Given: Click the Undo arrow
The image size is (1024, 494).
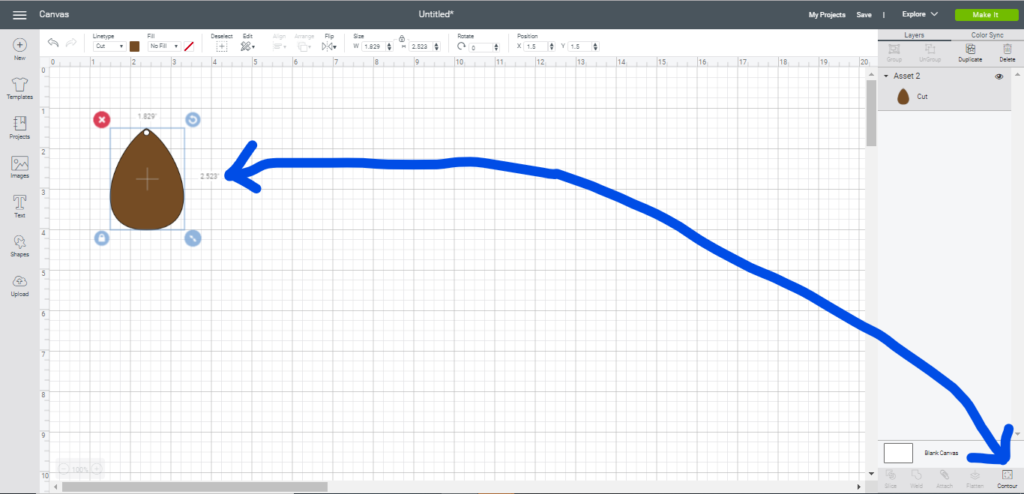Looking at the screenshot, I should click(54, 43).
